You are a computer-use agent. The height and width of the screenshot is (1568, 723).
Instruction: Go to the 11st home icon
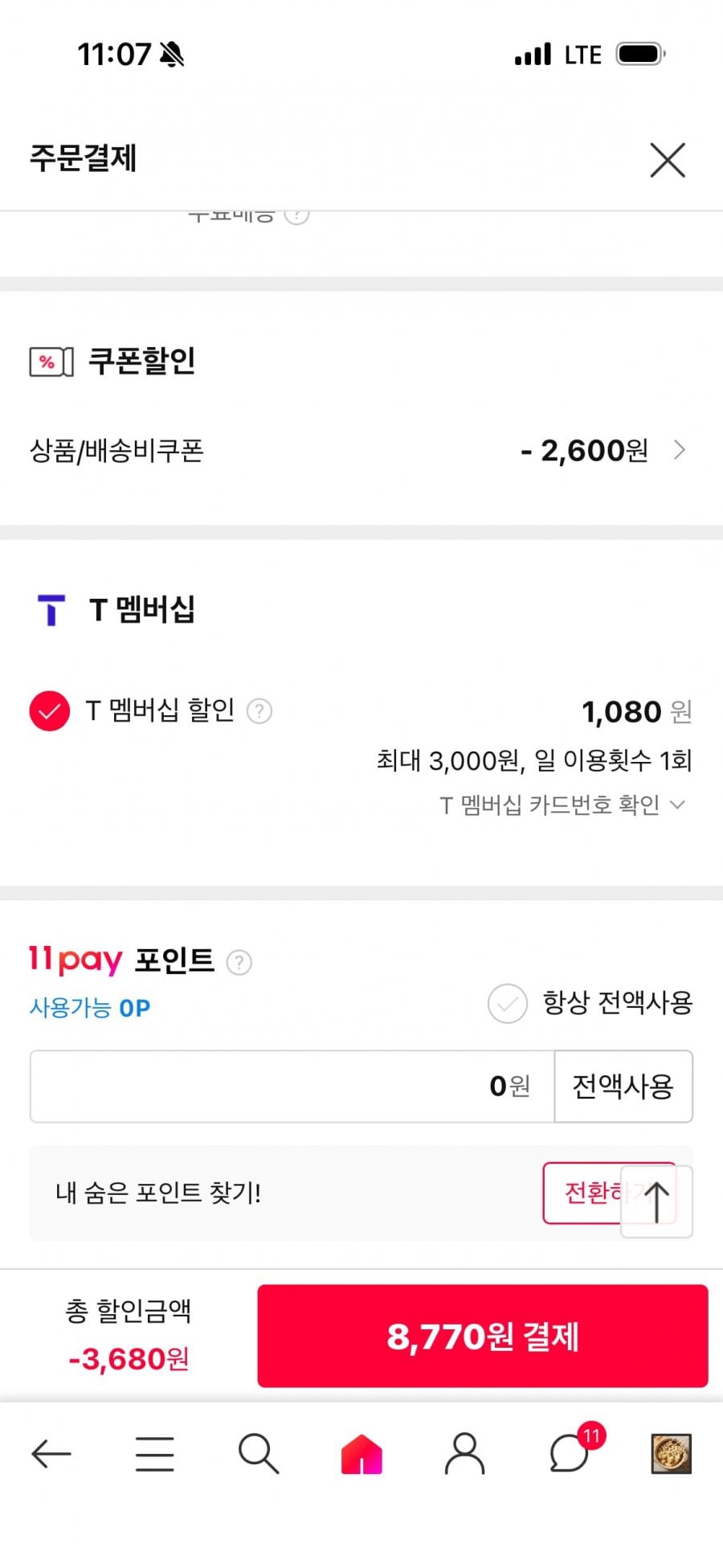361,1454
